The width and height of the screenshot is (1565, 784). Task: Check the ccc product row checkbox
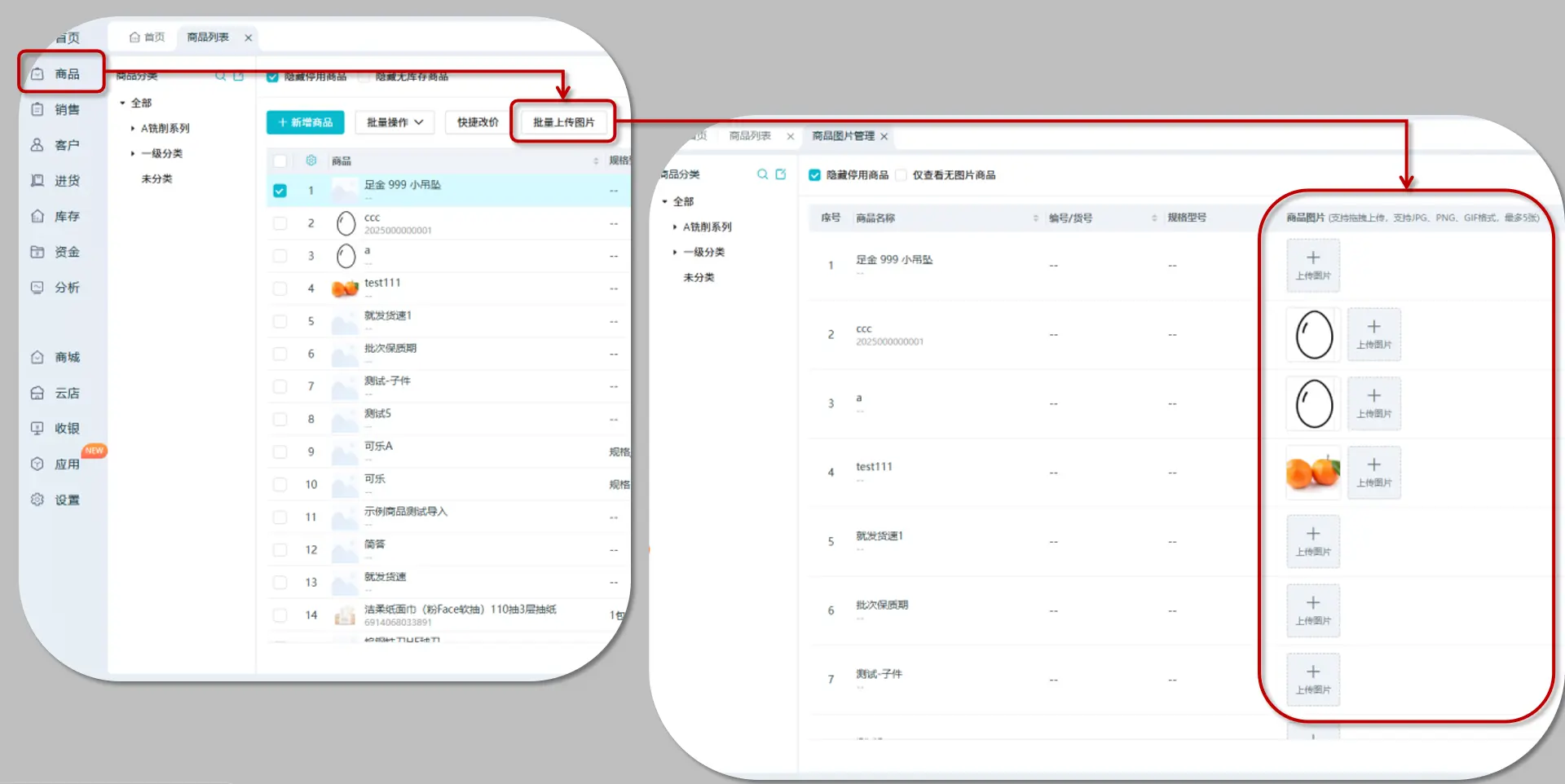point(280,223)
